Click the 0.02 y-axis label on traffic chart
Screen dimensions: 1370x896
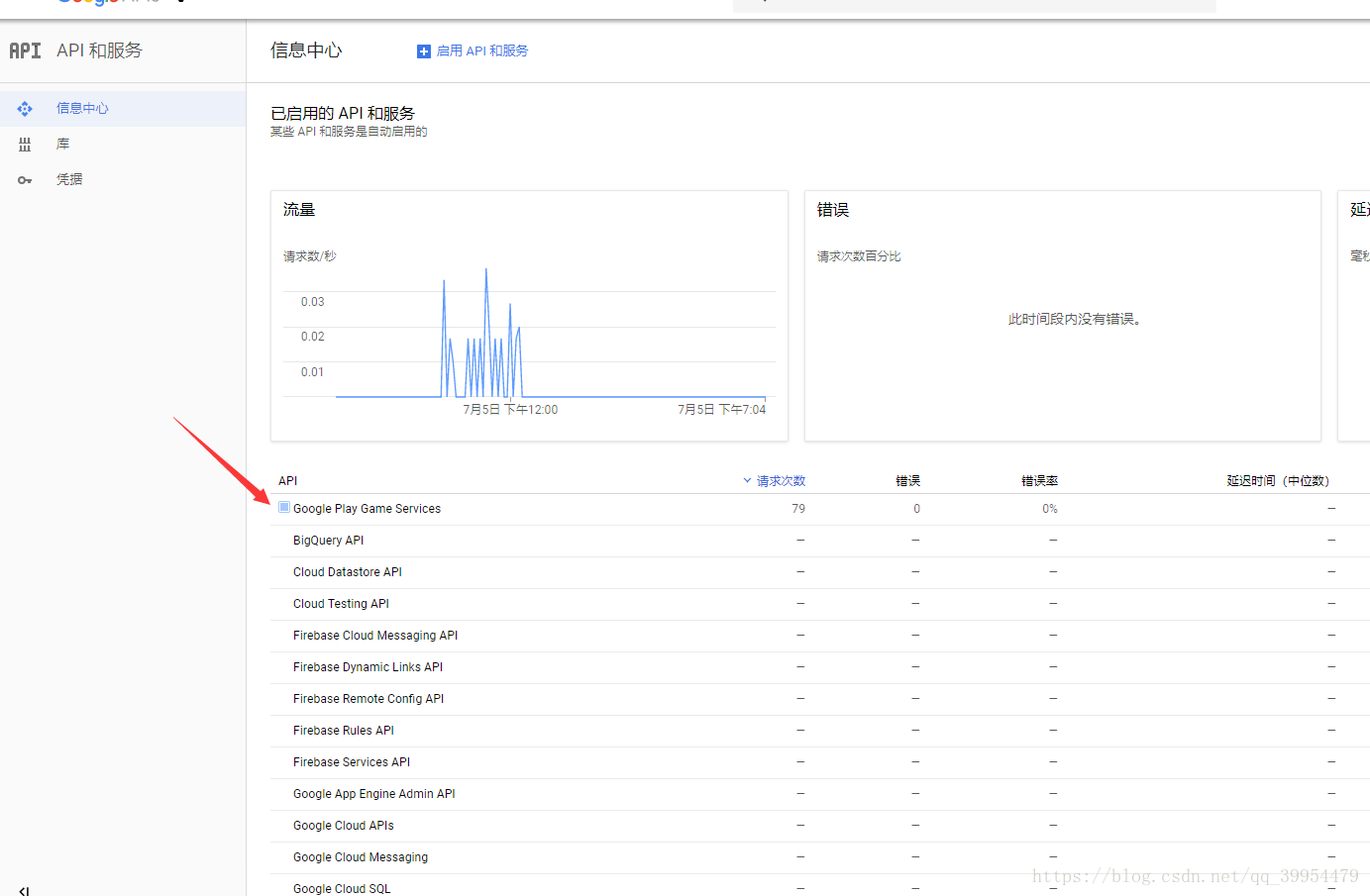tap(313, 337)
